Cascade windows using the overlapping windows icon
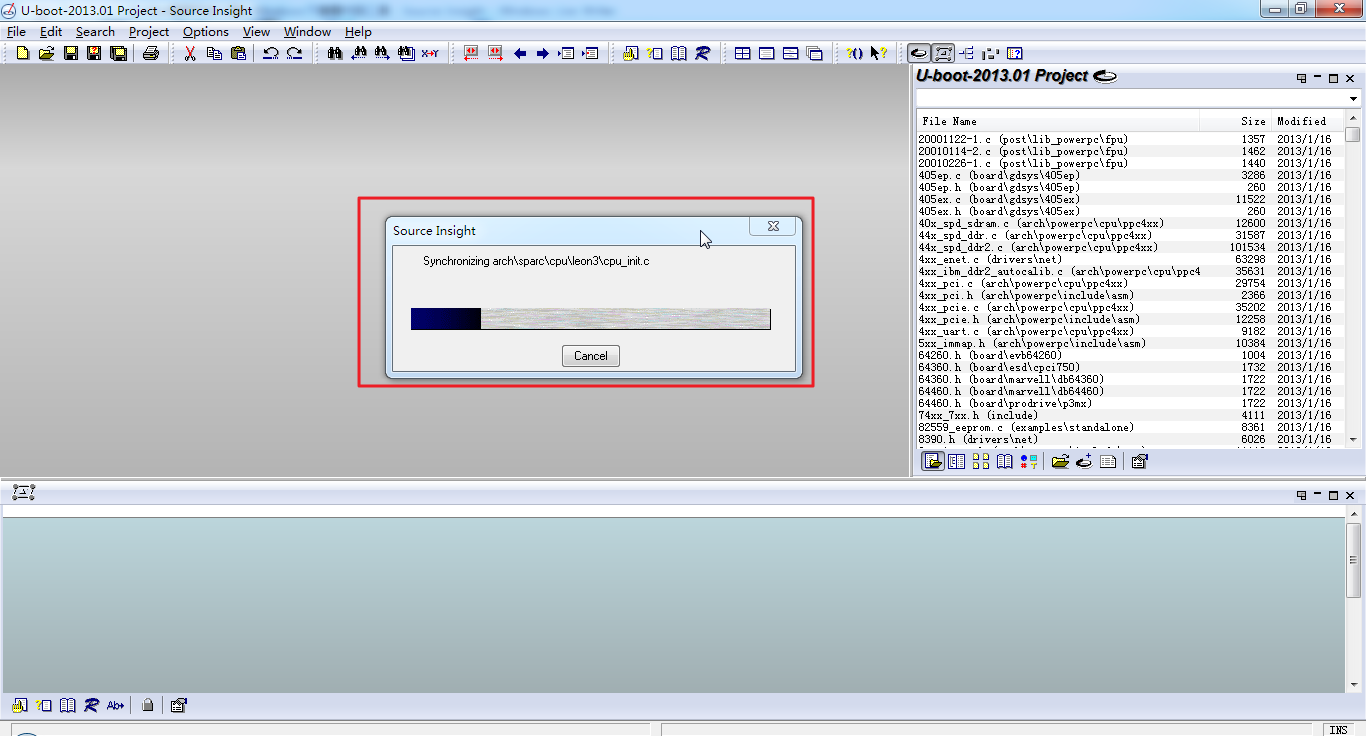The width and height of the screenshot is (1366, 736). [x=815, y=53]
